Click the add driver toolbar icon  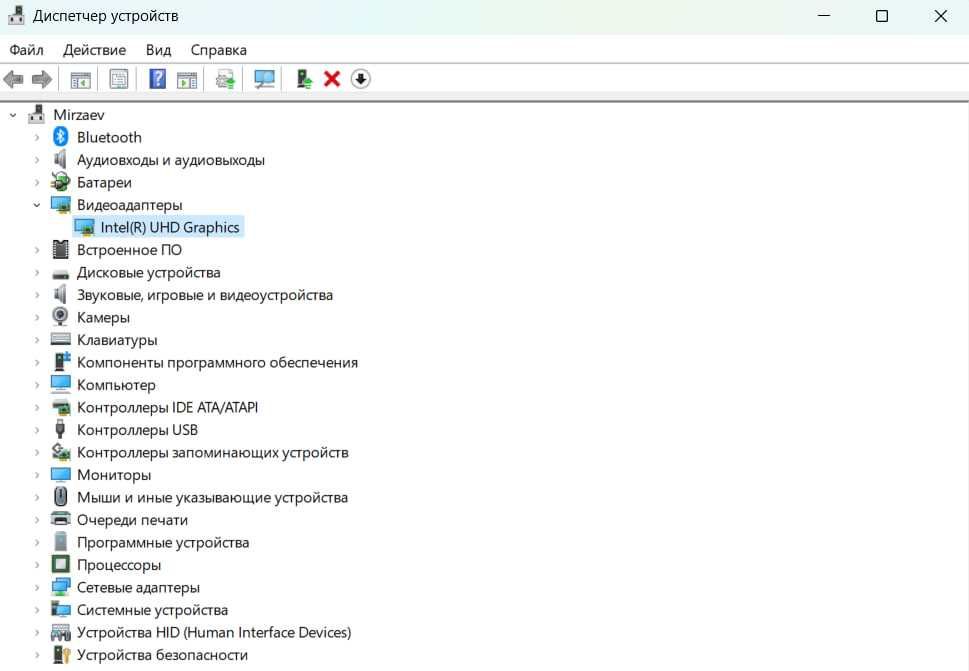click(303, 79)
